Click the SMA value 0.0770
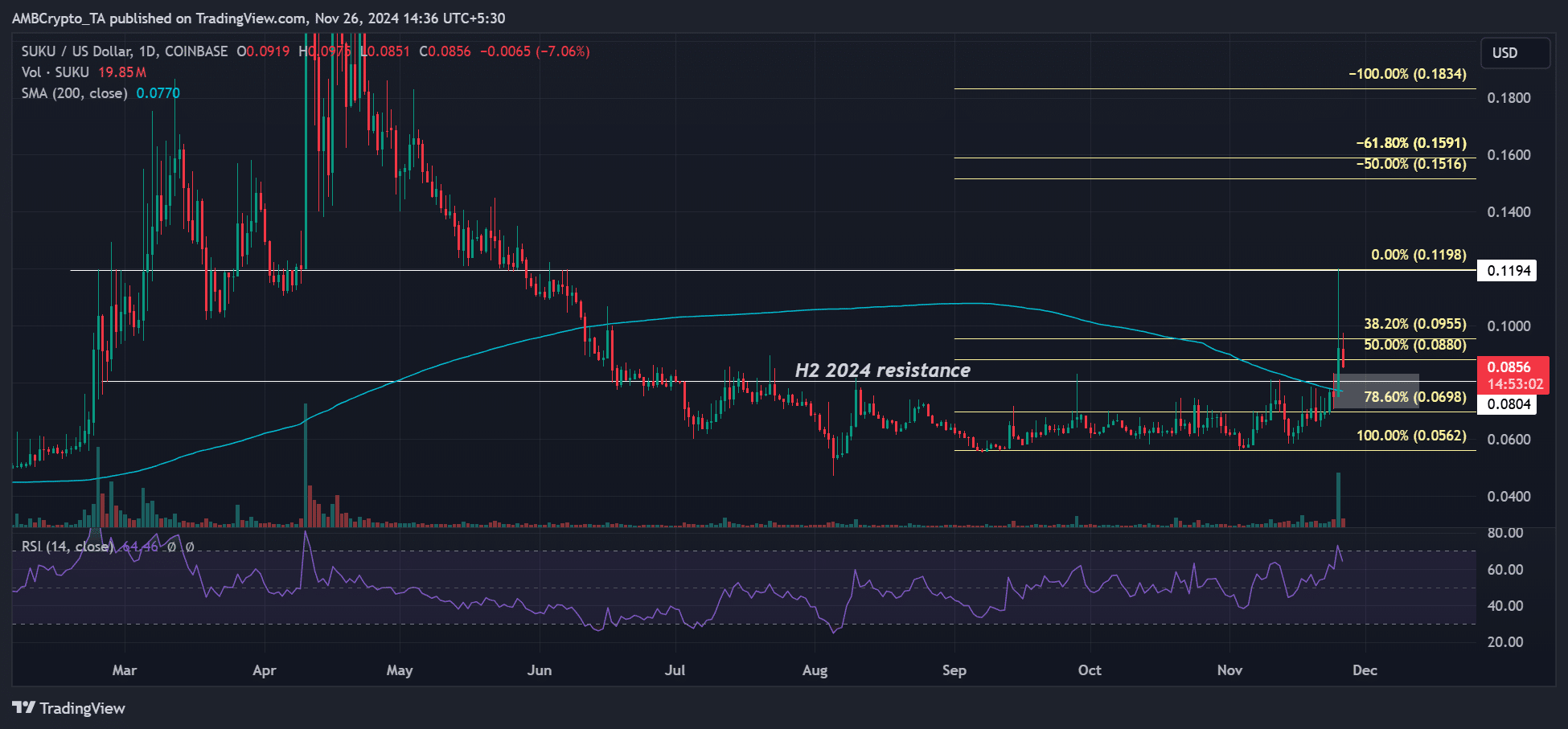 [x=158, y=93]
